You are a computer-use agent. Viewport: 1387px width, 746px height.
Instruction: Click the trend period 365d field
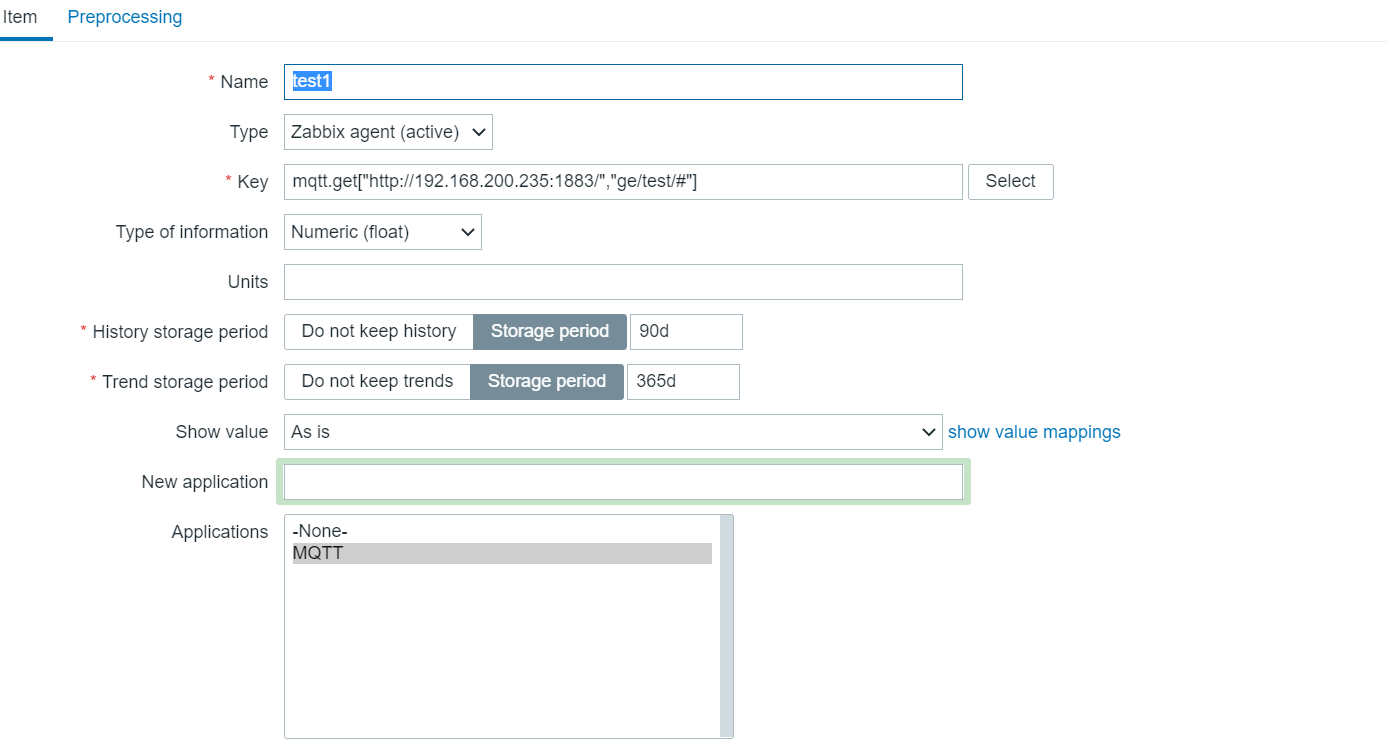[x=683, y=382]
